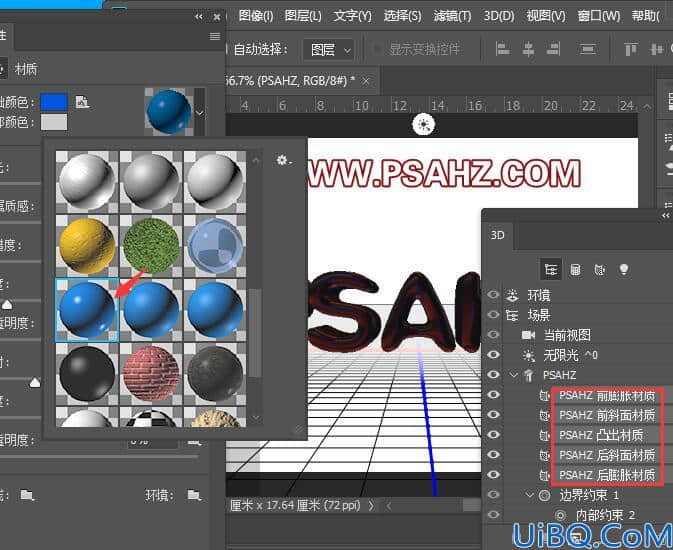
Task: Open the environment texture folder icon
Action: pos(194,495)
